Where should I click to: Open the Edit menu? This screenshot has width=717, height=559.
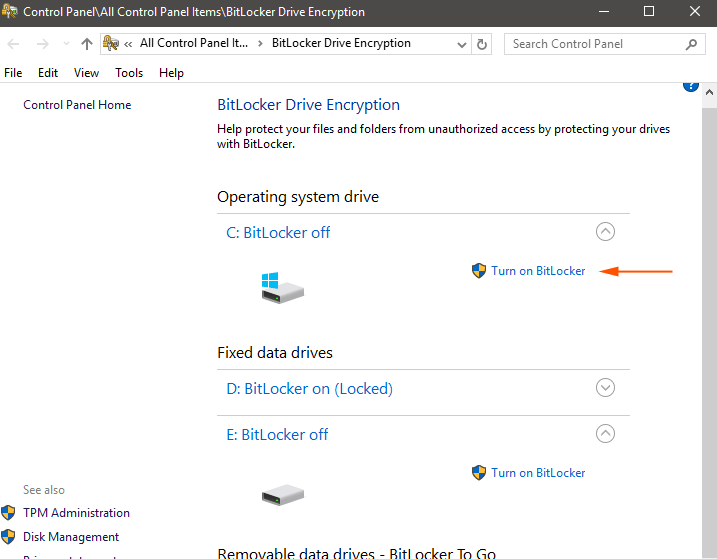tap(48, 73)
